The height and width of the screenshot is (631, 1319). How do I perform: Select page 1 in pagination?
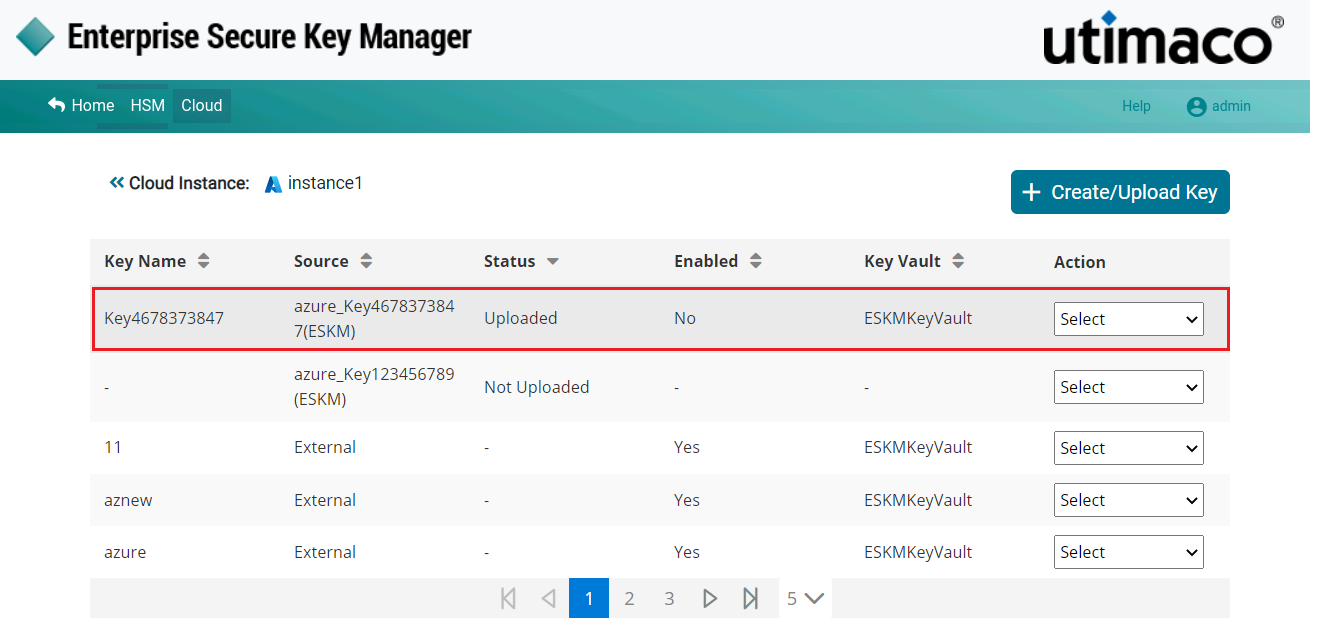point(589,599)
